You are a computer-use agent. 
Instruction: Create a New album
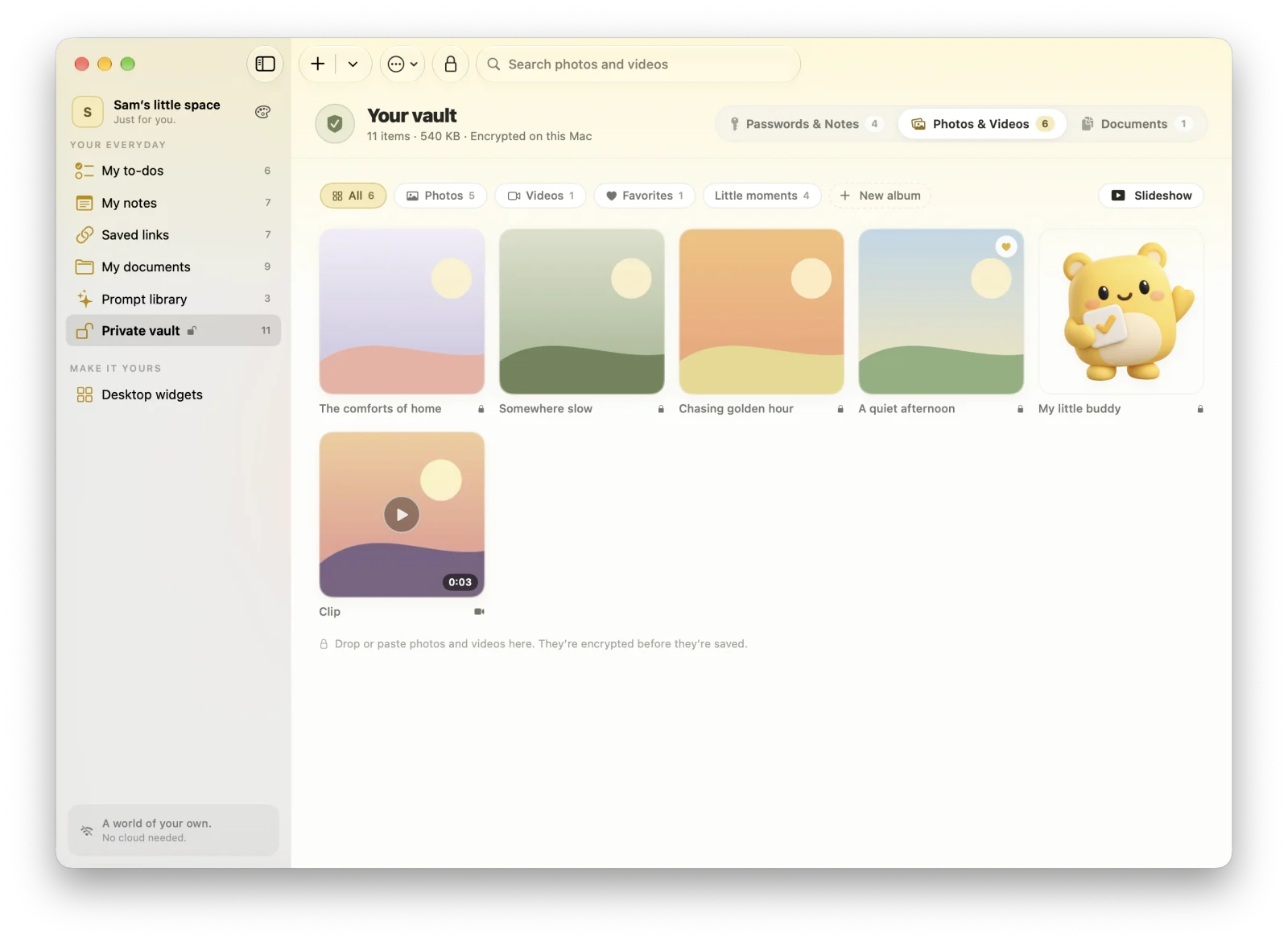tap(880, 196)
